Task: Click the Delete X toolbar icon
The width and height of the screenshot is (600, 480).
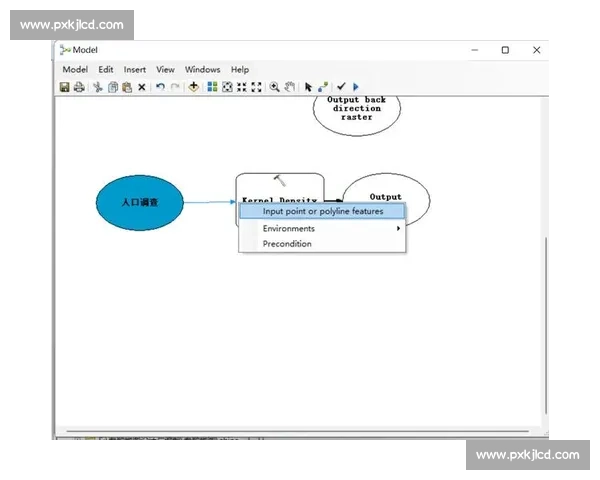Action: (x=142, y=87)
